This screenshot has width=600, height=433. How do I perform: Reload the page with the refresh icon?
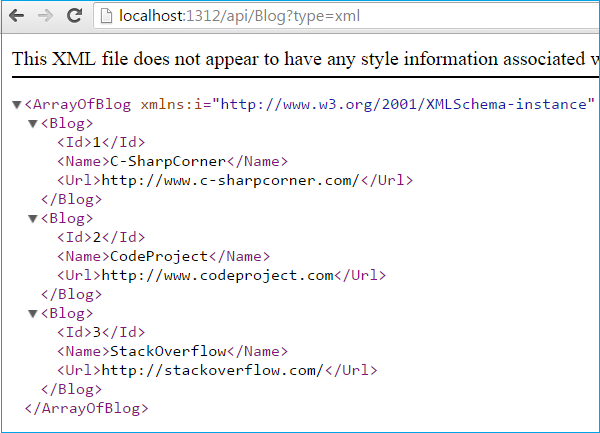click(x=74, y=15)
